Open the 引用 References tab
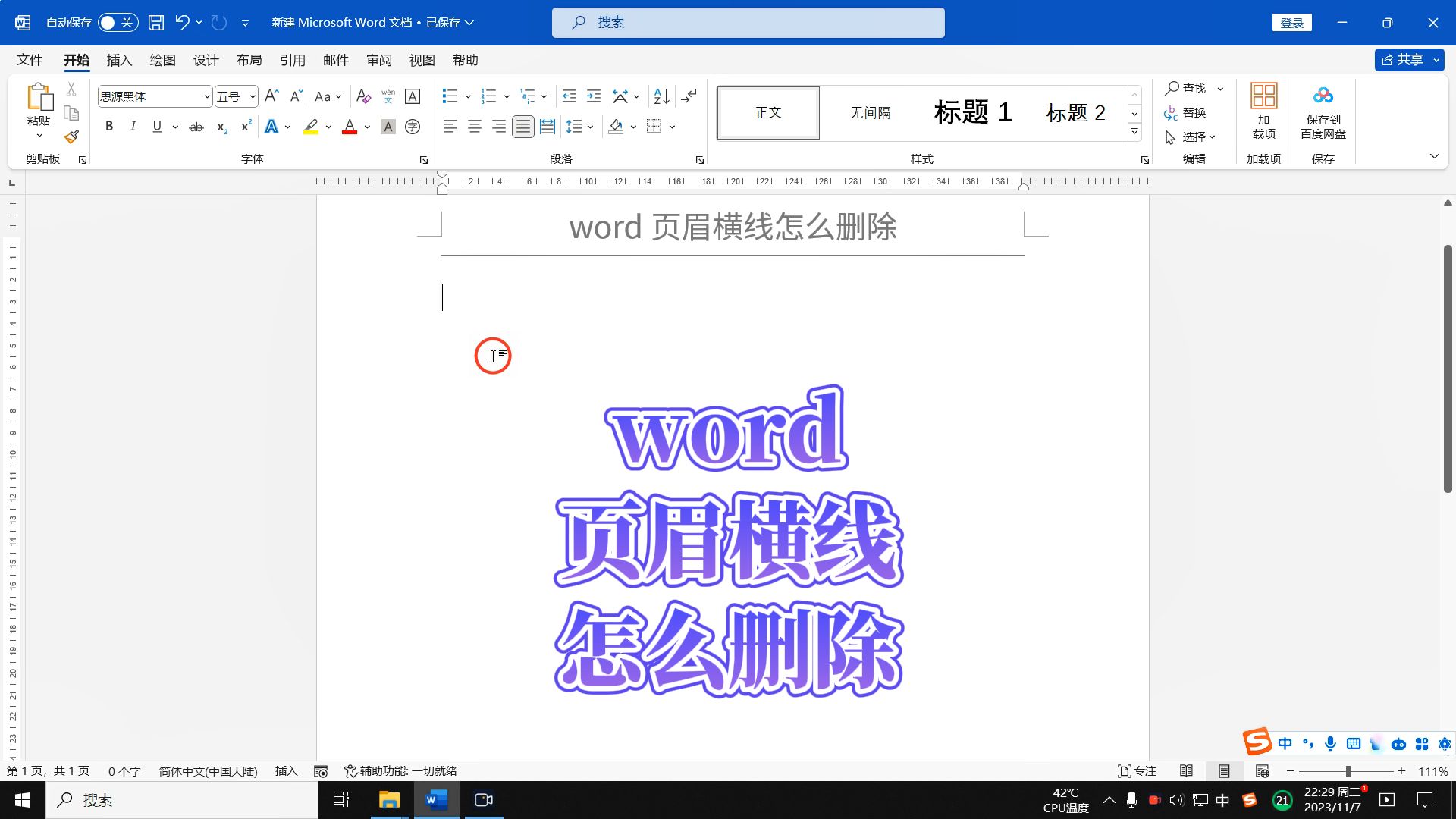 tap(292, 60)
